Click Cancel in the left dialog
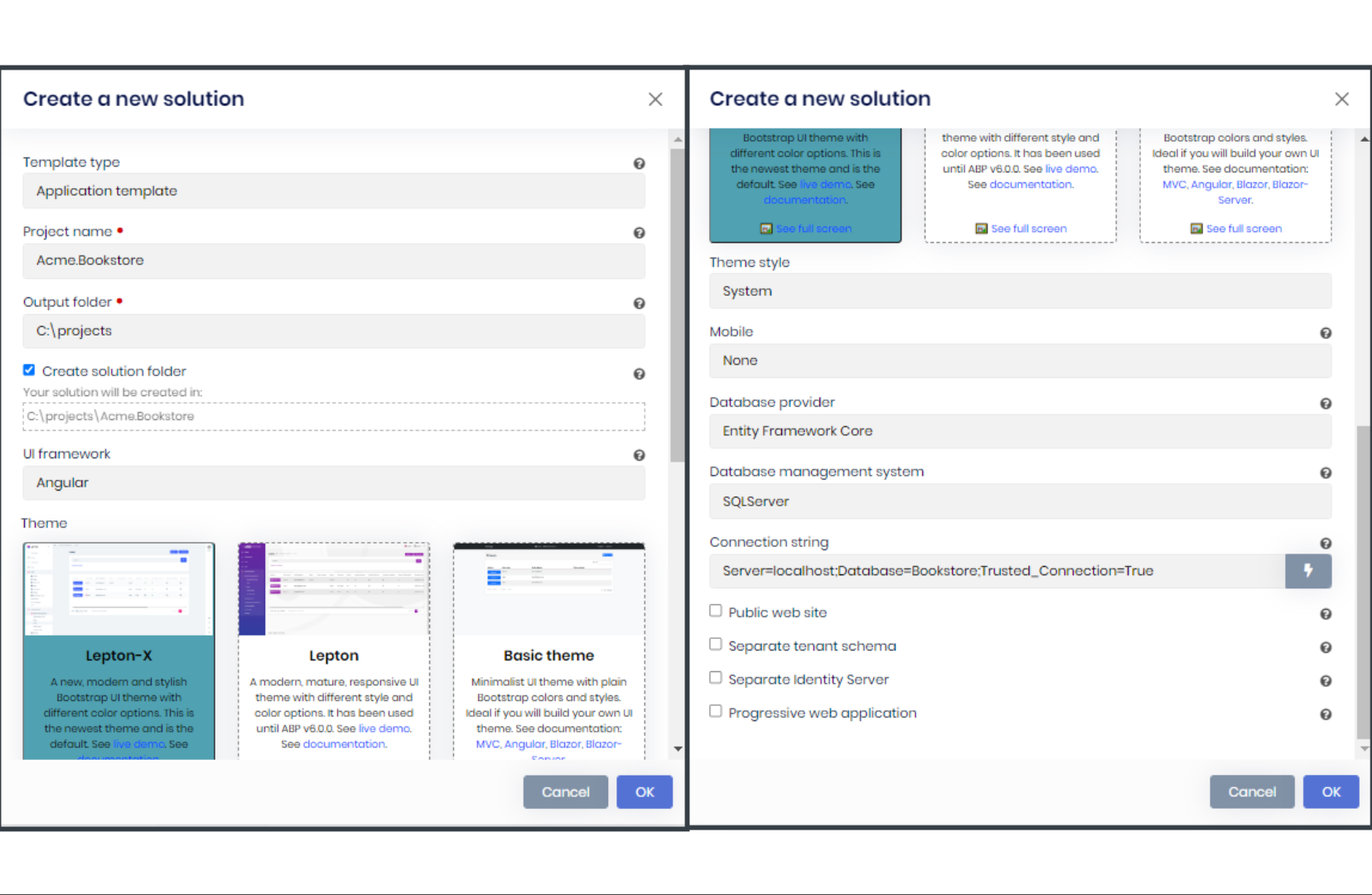The image size is (1372, 895). (566, 792)
